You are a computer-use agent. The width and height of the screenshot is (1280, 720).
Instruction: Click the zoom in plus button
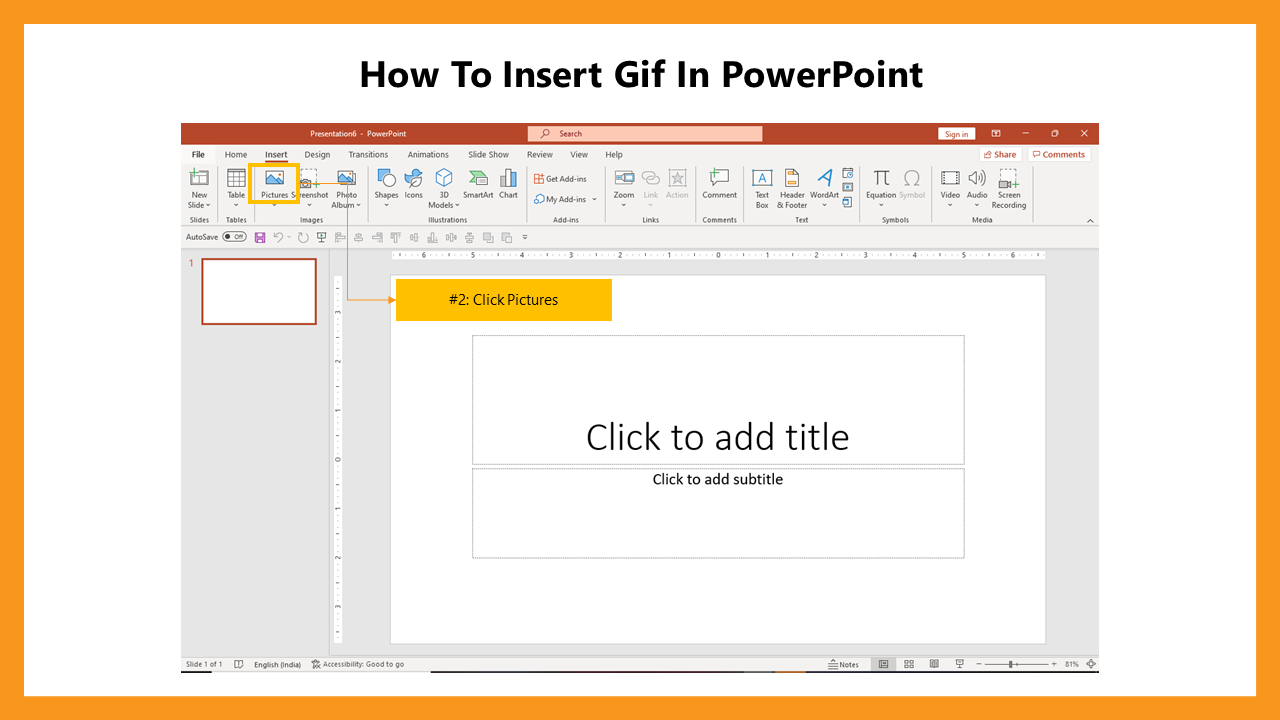click(x=1054, y=664)
